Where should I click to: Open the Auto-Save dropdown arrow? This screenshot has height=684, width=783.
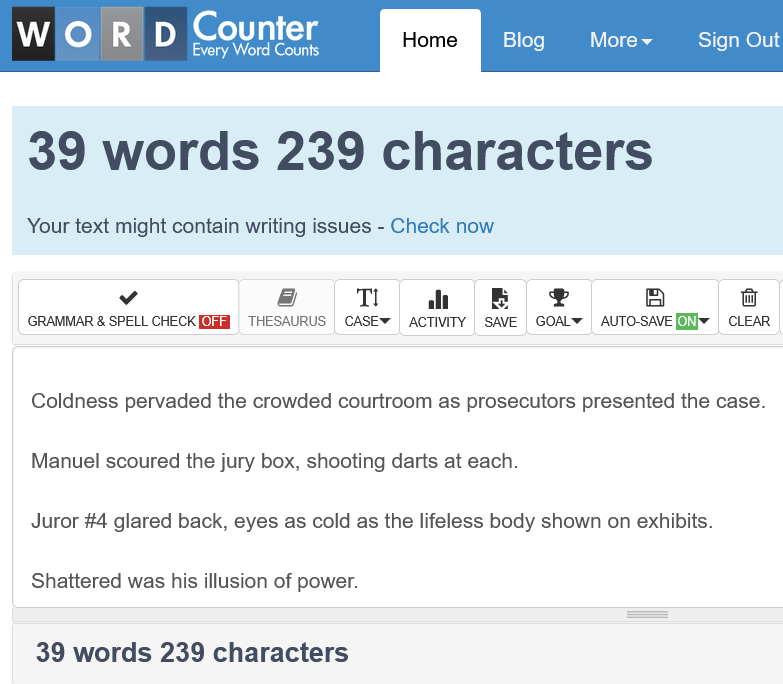coord(704,322)
